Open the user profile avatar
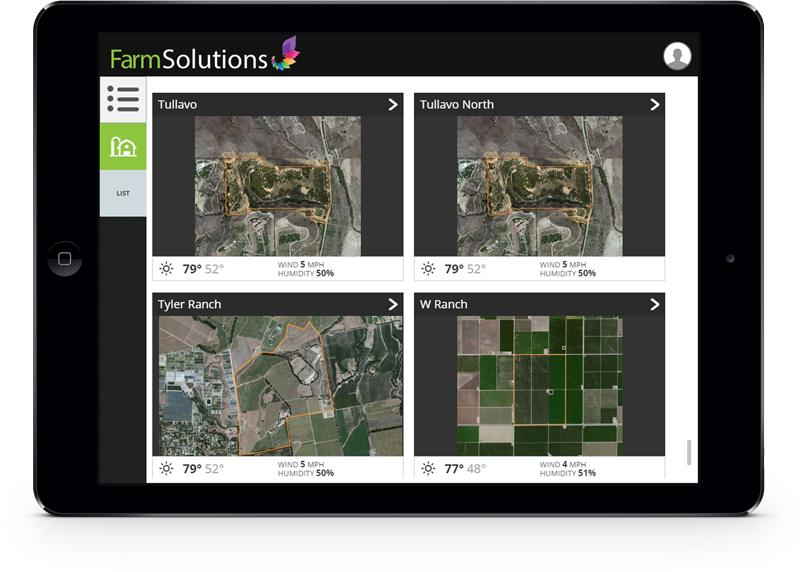The image size is (800, 572). click(x=677, y=56)
